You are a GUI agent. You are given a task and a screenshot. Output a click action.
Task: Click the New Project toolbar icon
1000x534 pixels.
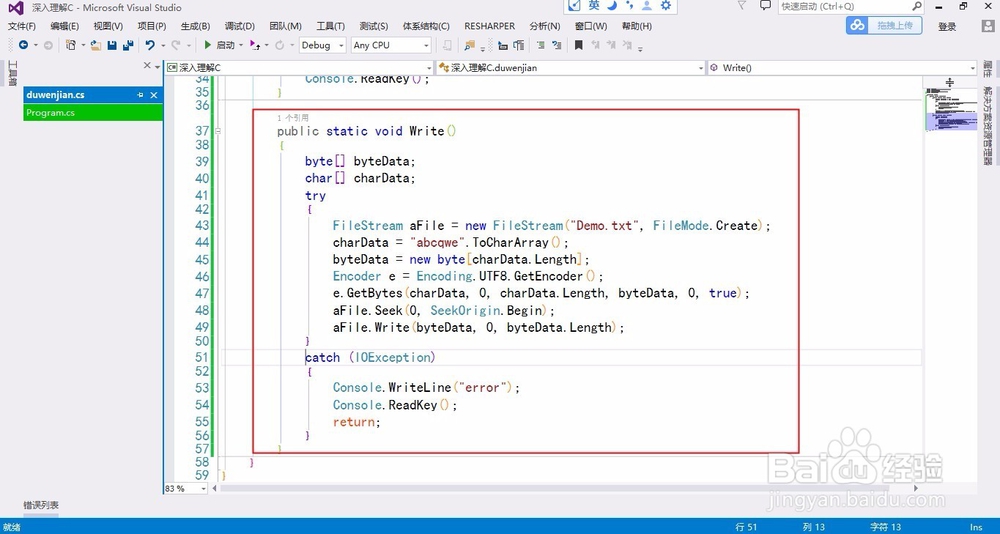71,45
